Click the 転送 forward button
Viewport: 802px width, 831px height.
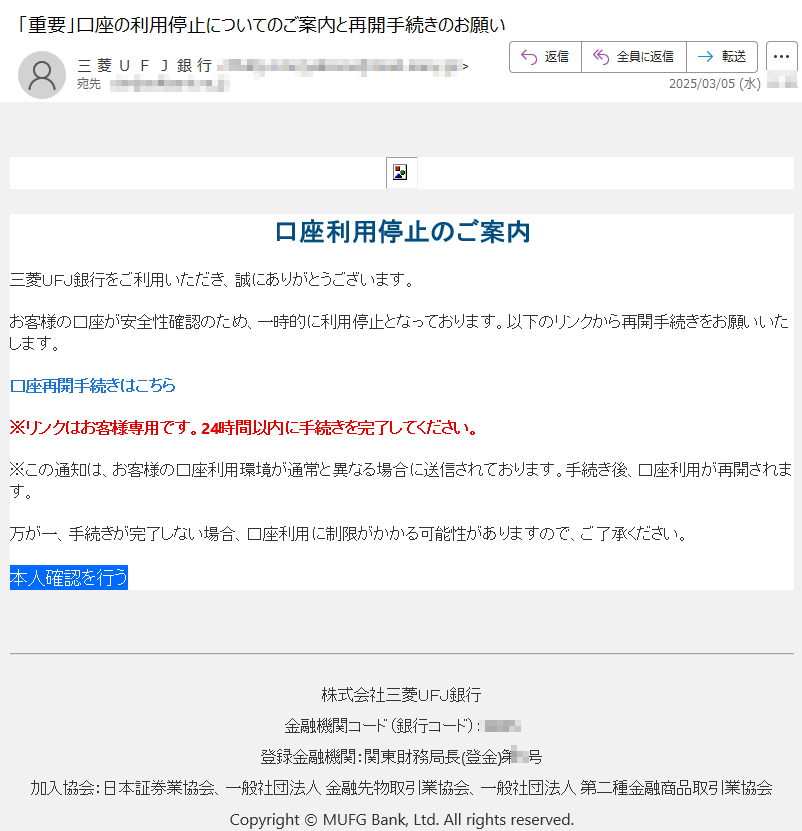[x=721, y=57]
